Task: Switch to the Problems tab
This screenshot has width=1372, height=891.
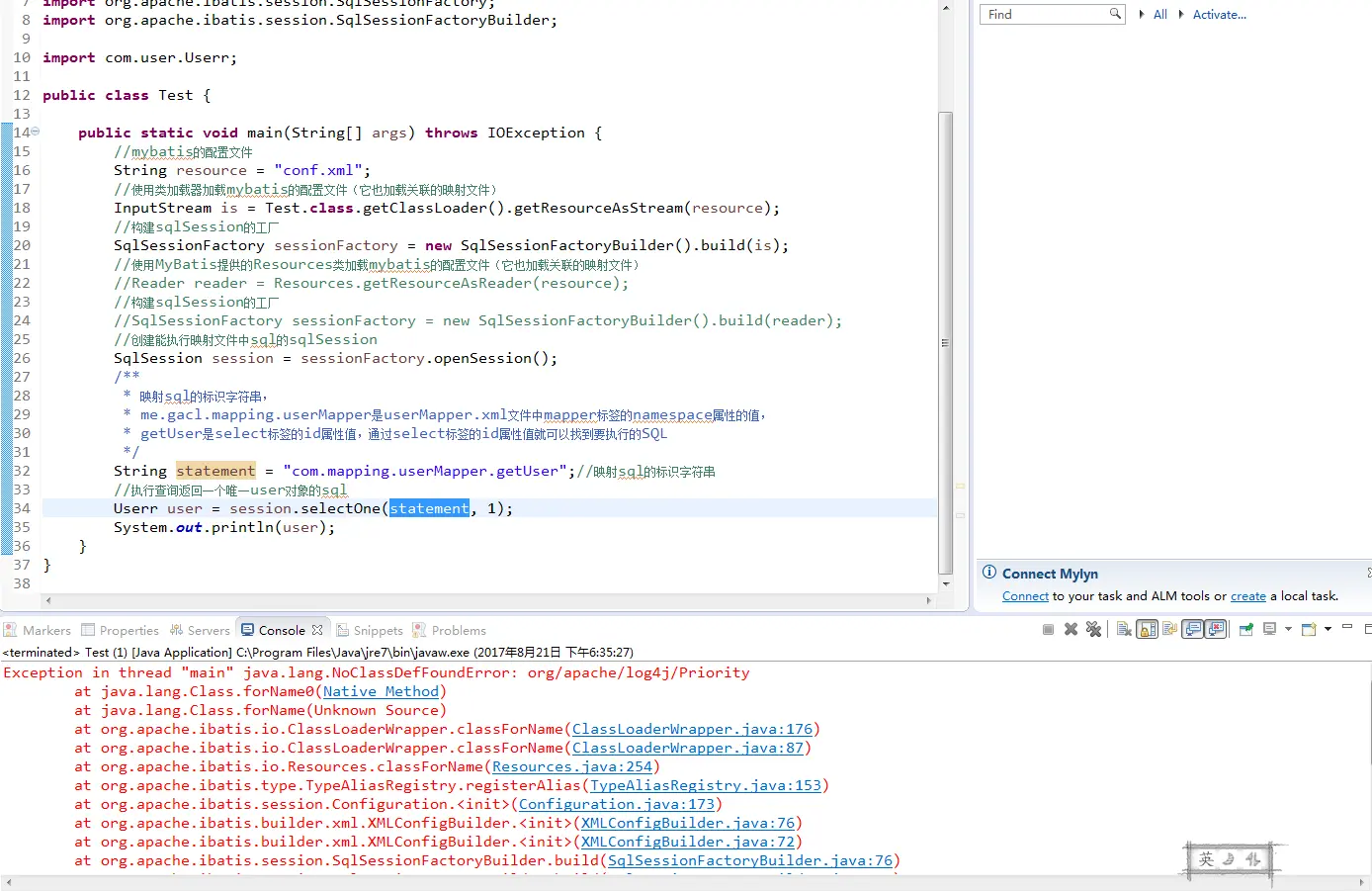Action: coord(450,630)
